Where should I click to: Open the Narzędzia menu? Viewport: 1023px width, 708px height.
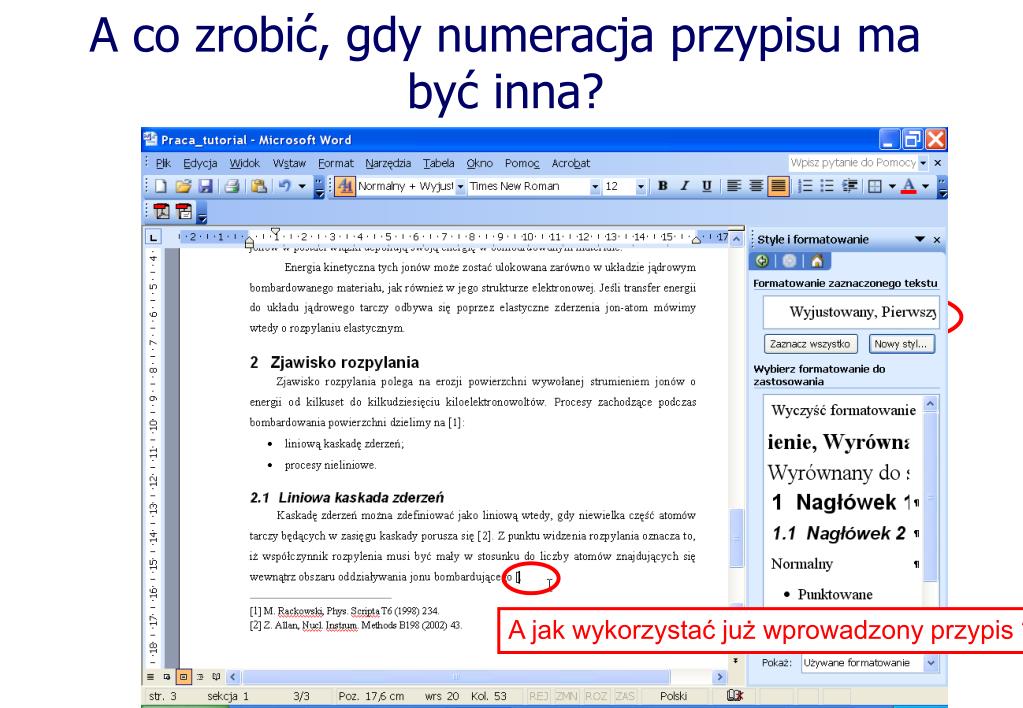point(388,163)
